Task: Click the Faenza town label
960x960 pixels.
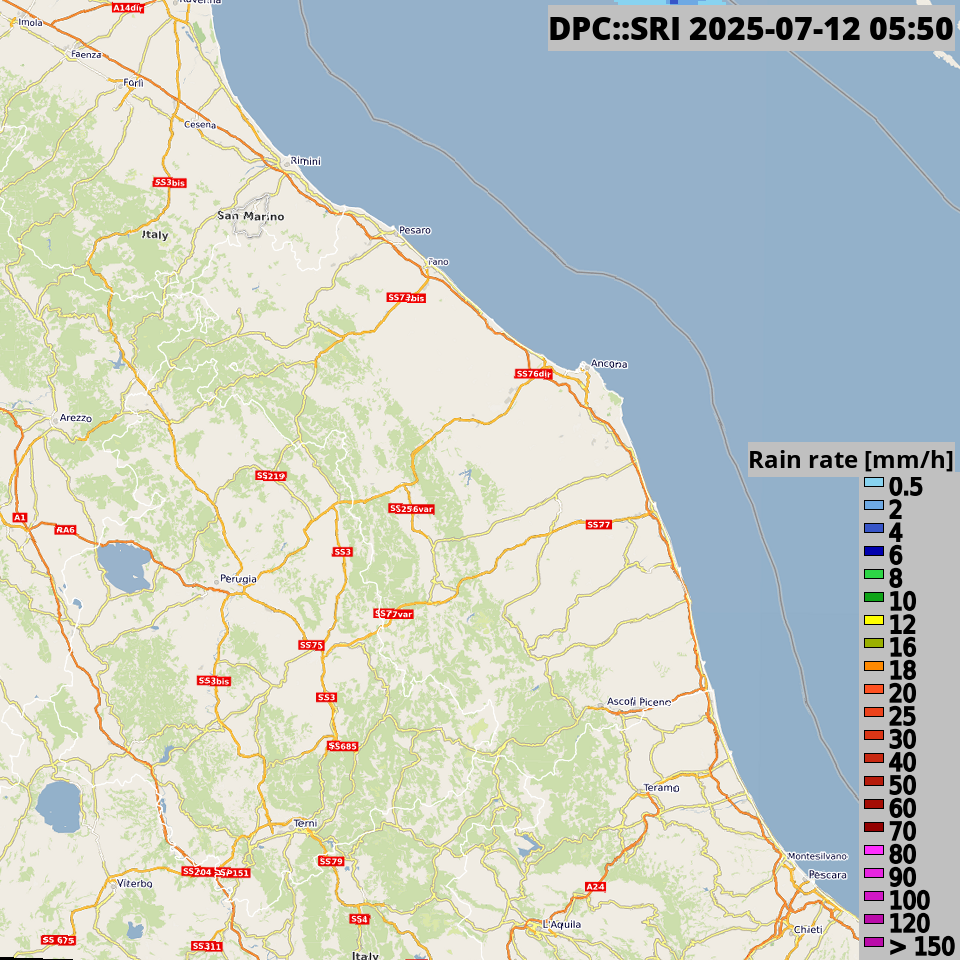Action: (x=86, y=54)
